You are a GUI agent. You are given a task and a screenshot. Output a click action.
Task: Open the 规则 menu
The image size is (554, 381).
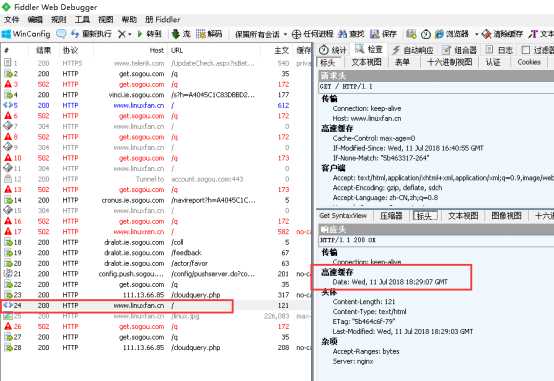tap(59, 19)
